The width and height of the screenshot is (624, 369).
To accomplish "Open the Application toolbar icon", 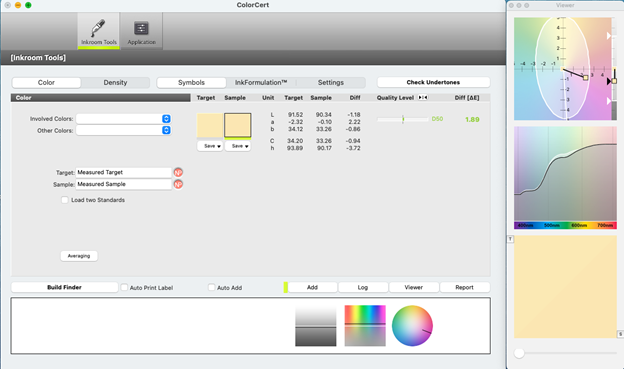I will (x=141, y=31).
